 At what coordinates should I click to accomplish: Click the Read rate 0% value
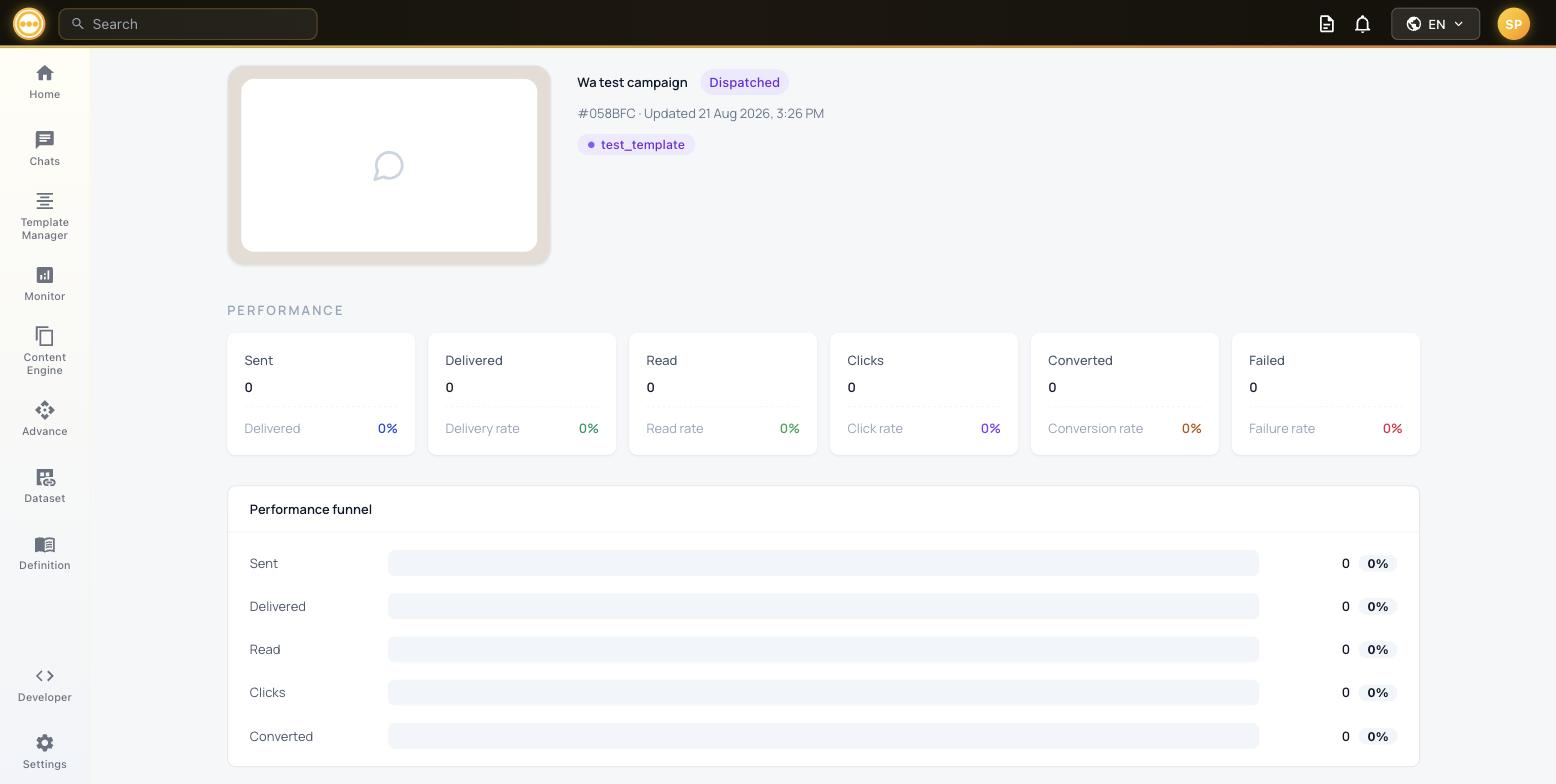(x=790, y=429)
